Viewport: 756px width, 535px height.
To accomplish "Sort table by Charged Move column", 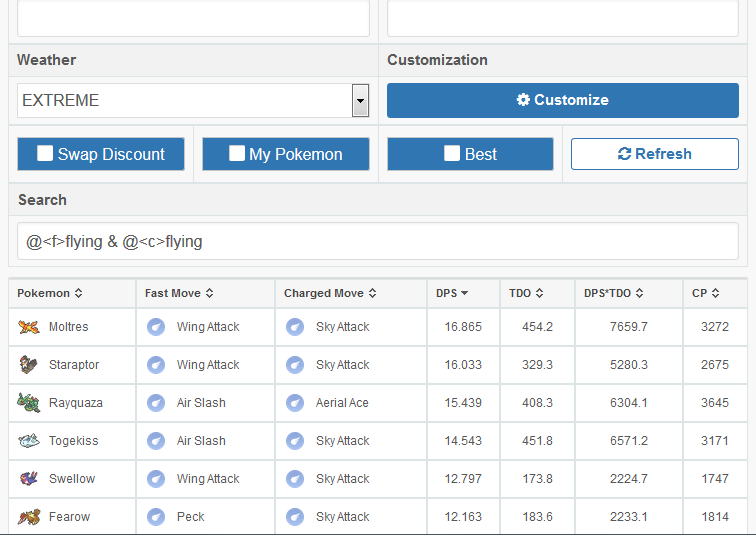I will coord(330,293).
